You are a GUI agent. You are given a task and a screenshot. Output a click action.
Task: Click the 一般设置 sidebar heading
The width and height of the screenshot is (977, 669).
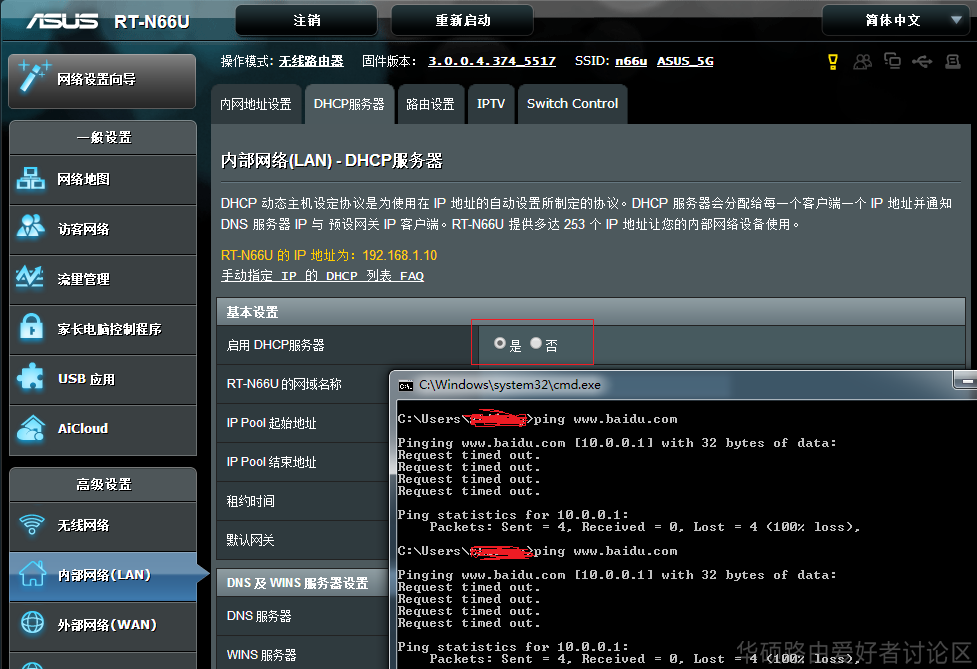tap(104, 137)
